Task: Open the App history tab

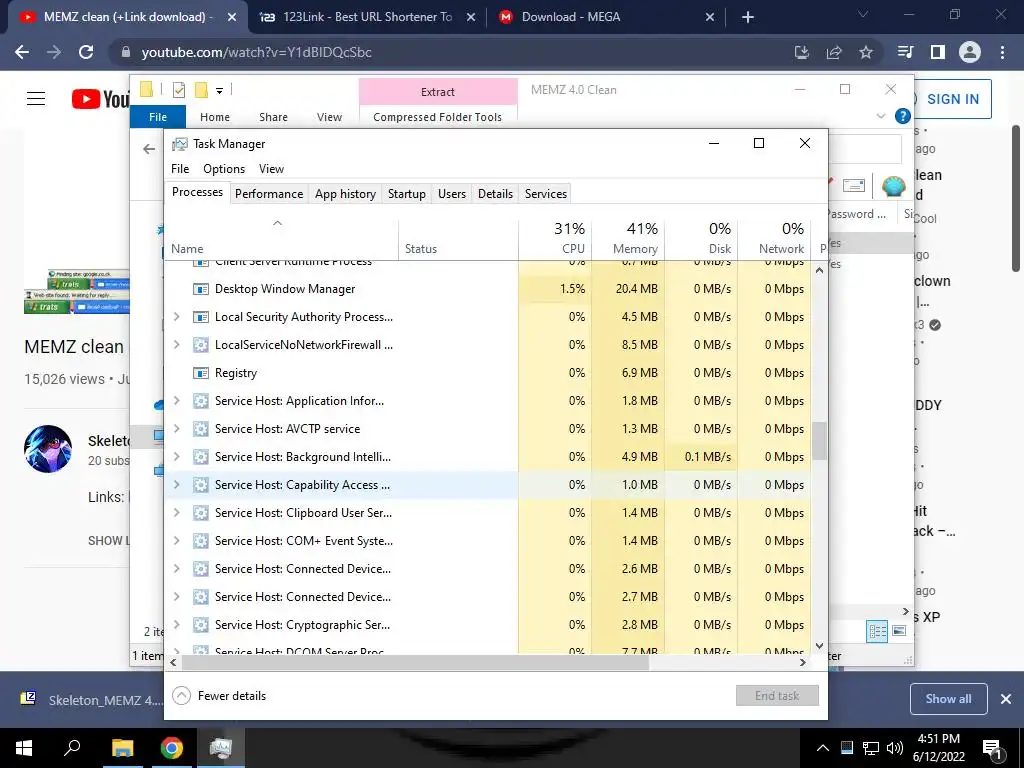Action: click(345, 194)
